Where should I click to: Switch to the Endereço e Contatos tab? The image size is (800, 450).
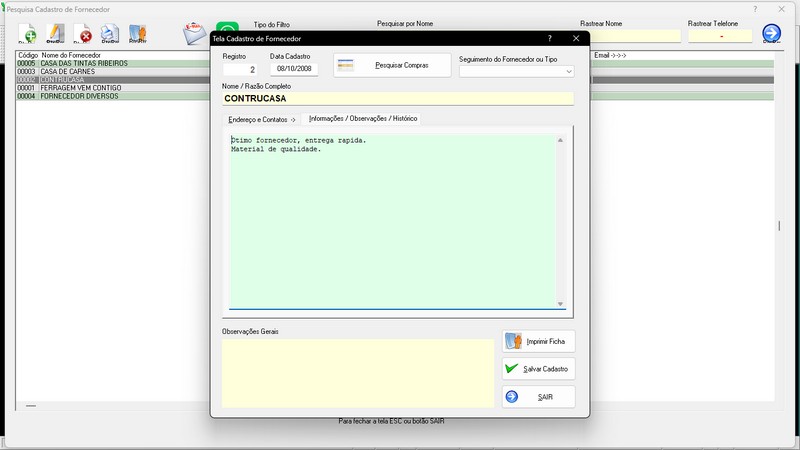pos(262,119)
